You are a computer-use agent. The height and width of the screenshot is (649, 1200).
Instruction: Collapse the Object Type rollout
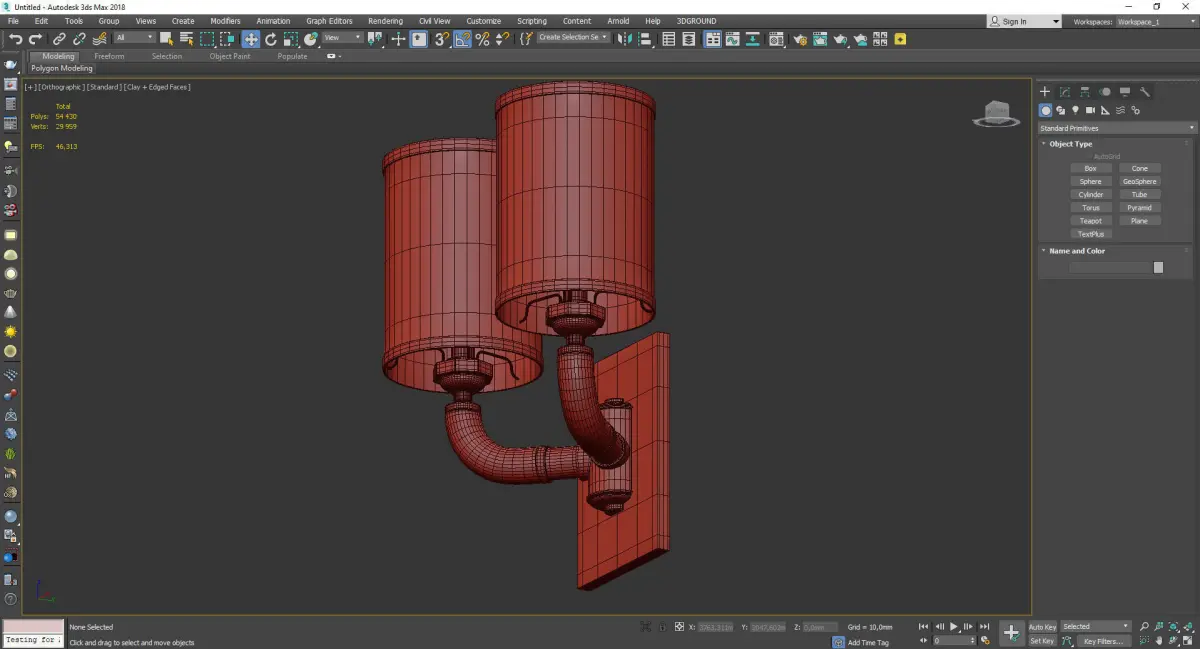point(1070,144)
